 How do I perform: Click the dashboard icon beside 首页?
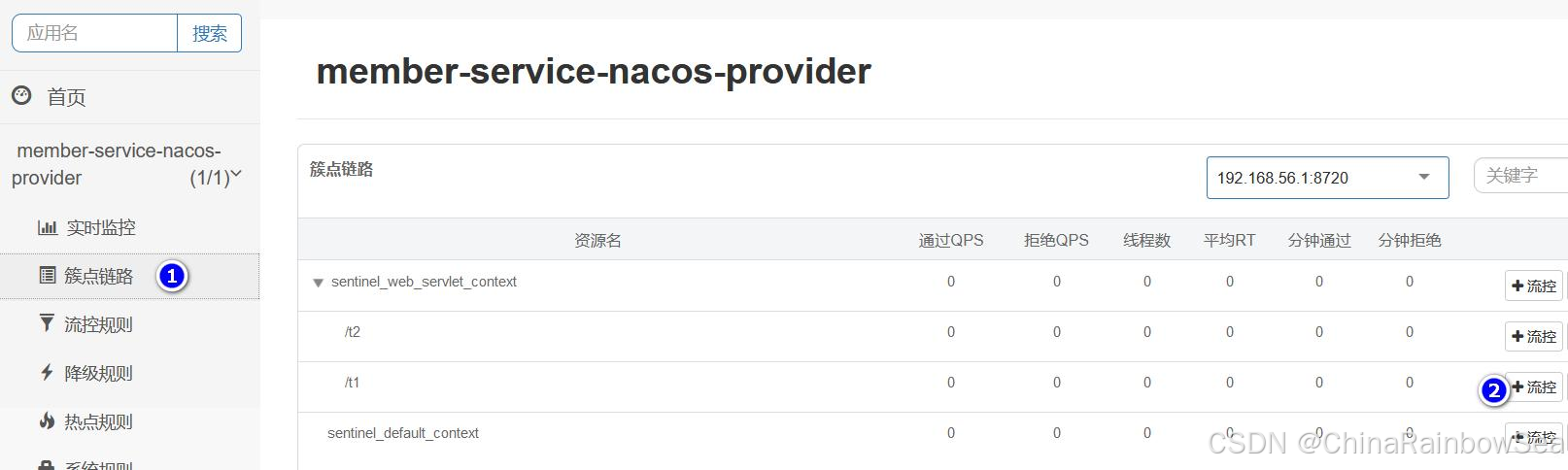tap(21, 95)
